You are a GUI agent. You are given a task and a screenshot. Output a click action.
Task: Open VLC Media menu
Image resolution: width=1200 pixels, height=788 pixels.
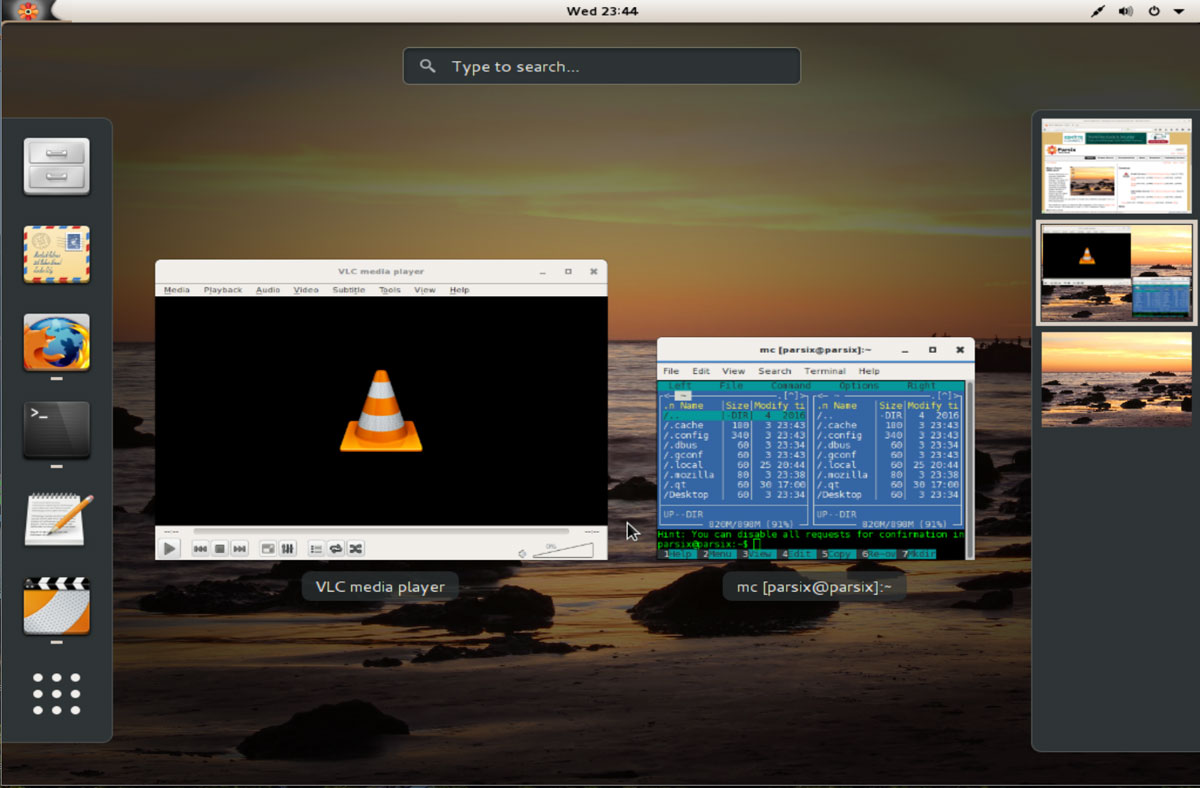pos(177,290)
